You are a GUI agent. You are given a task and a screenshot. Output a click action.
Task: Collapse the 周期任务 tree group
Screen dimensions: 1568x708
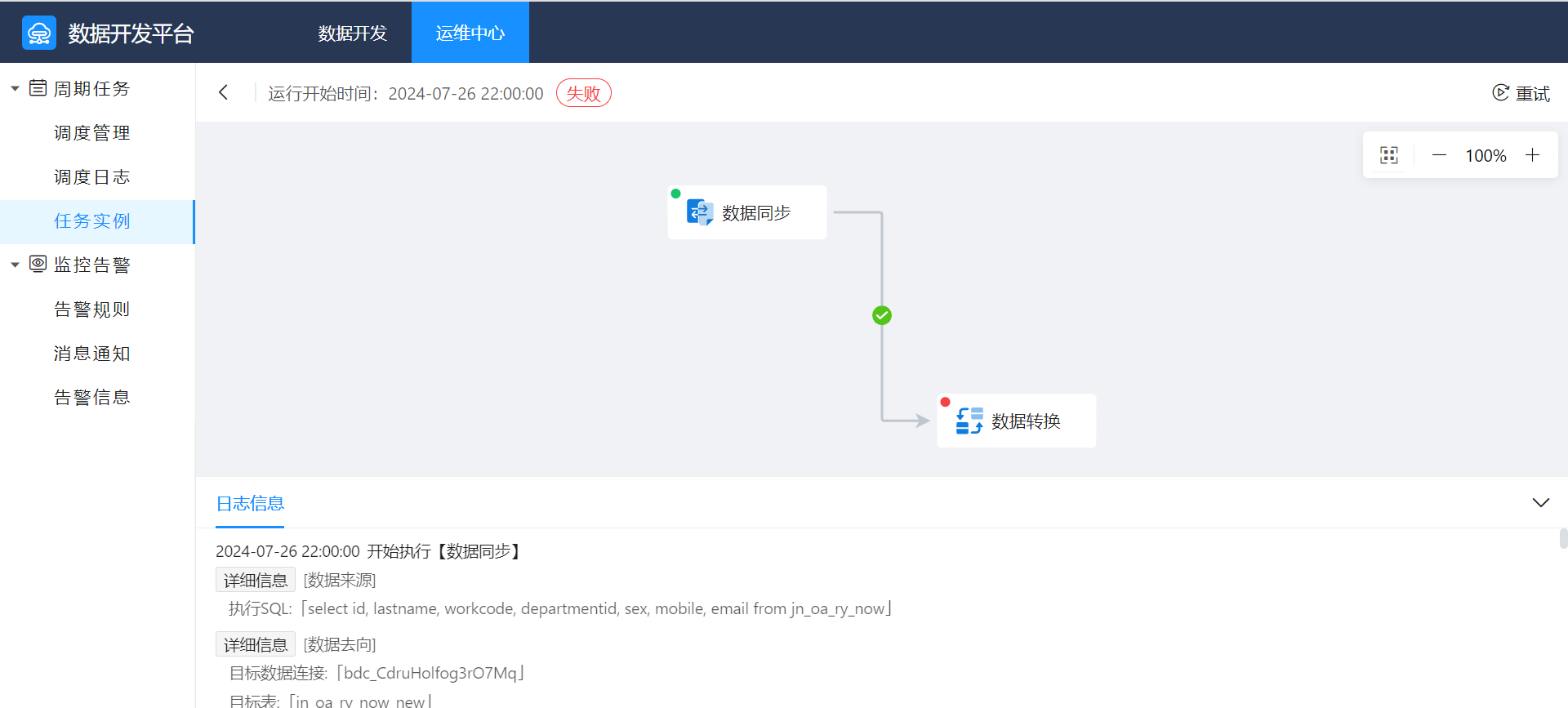tap(15, 88)
